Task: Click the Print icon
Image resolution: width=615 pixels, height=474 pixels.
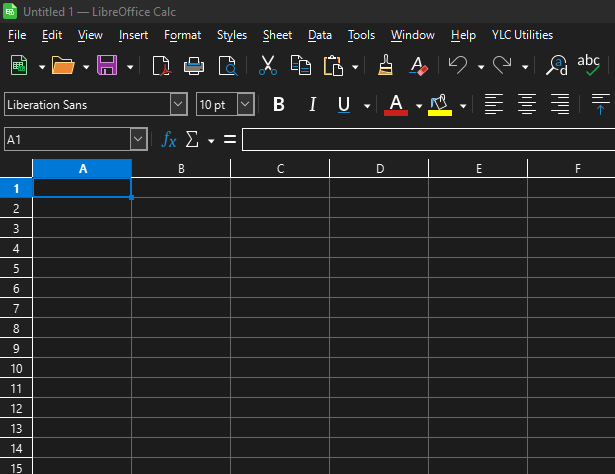Action: [194, 65]
